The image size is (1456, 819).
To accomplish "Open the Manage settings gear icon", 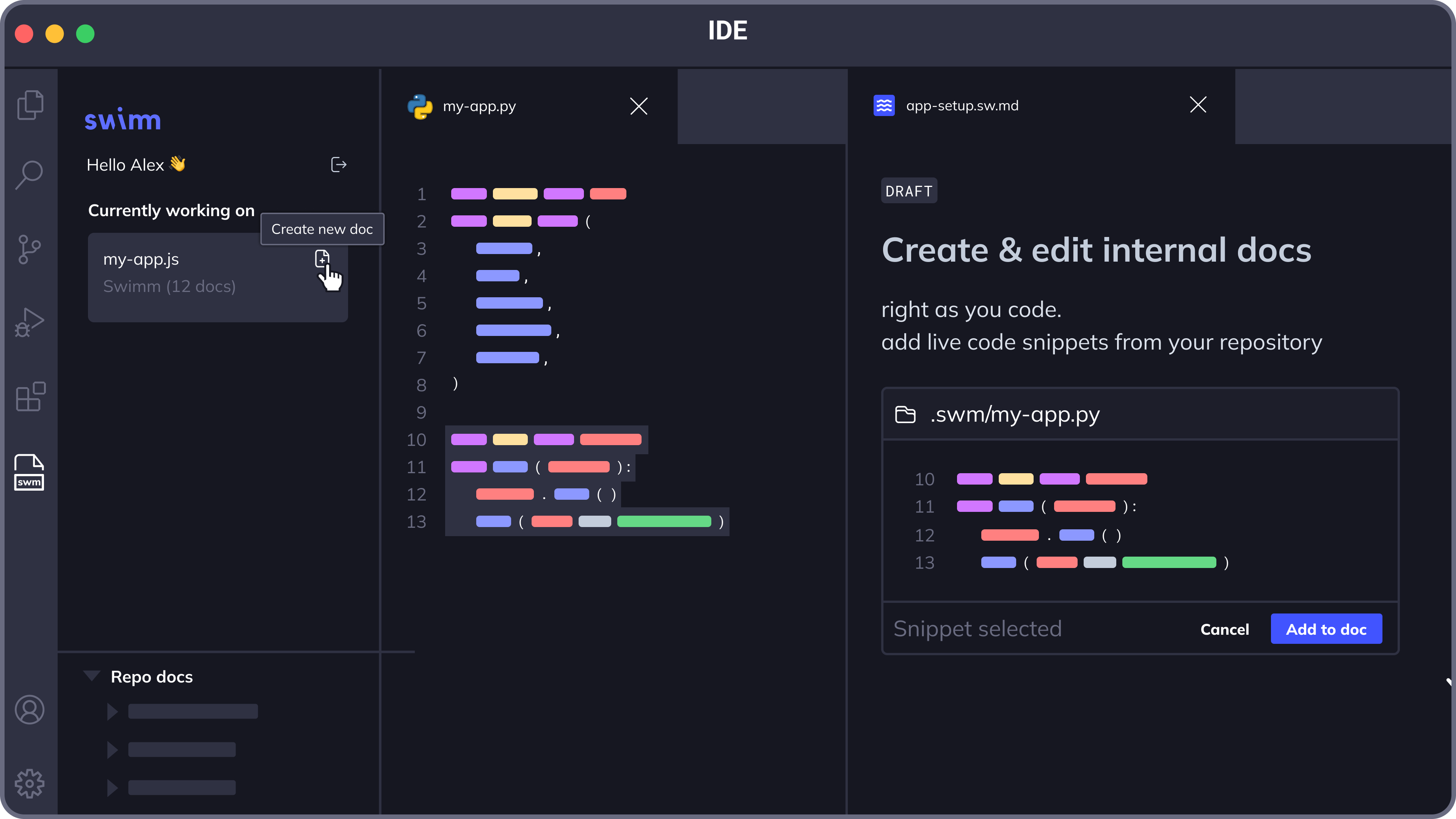I will point(30,783).
